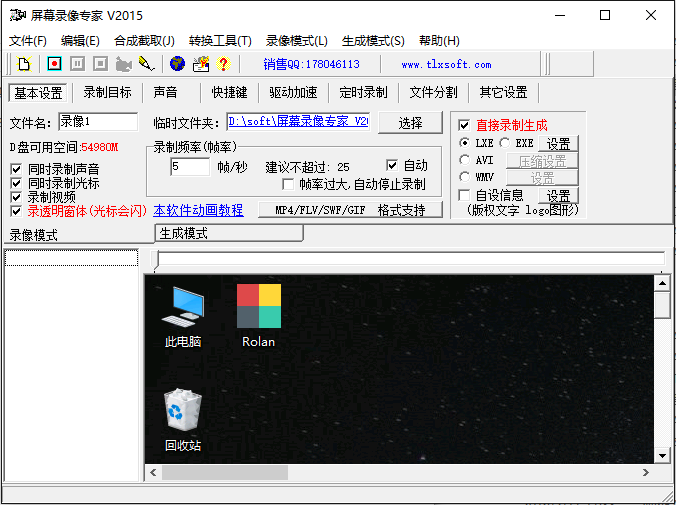Click the 回收站 recycle bin icon in preview
The height and width of the screenshot is (505, 676).
click(x=183, y=420)
